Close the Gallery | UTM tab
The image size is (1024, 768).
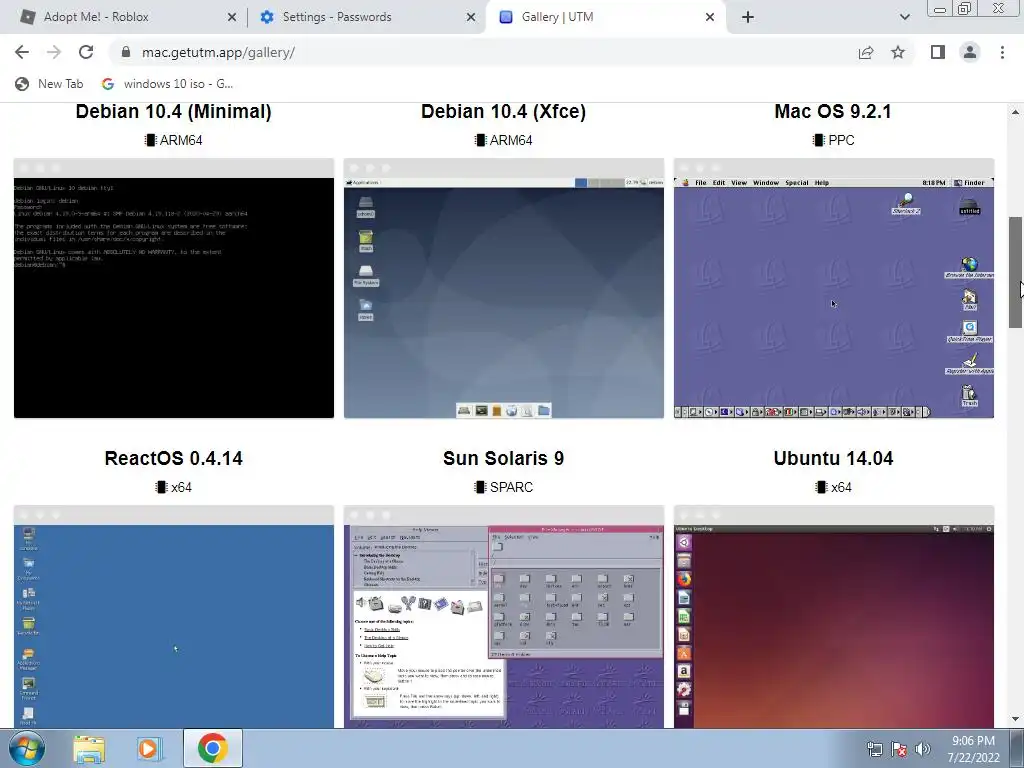pyautogui.click(x=710, y=18)
